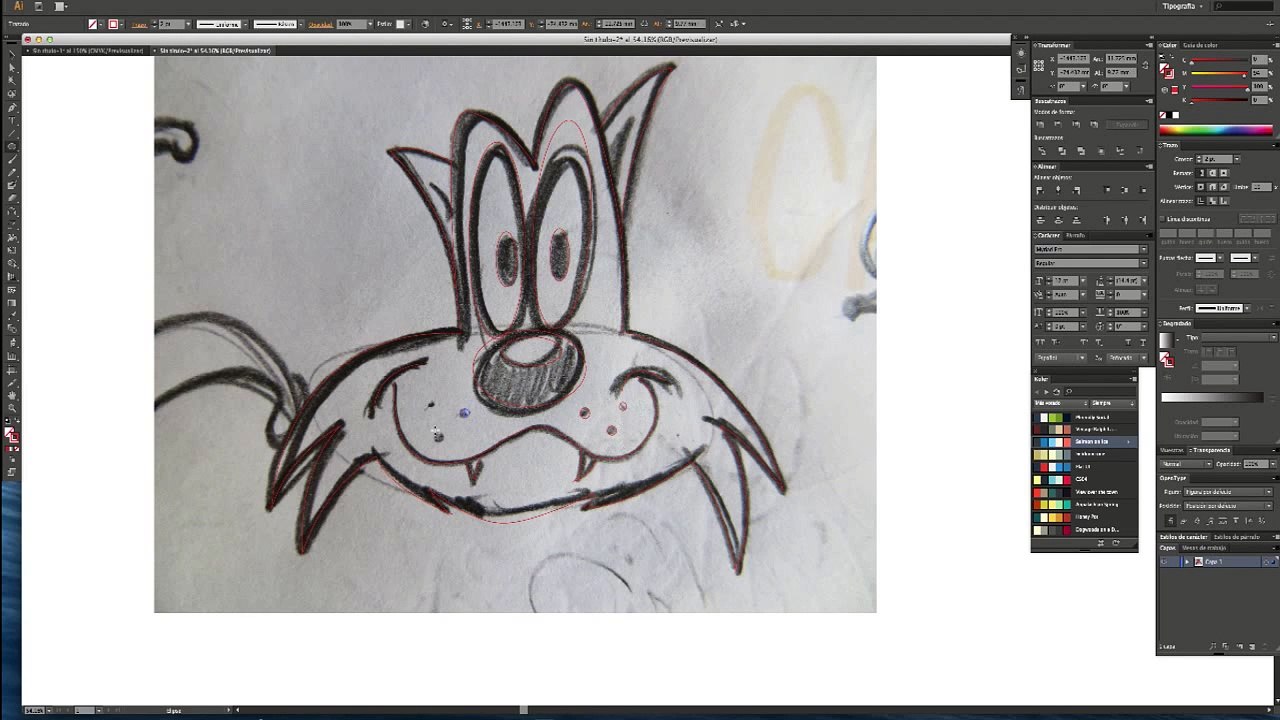Align objects to the top edge
Image resolution: width=1280 pixels, height=720 pixels.
click(x=1107, y=190)
